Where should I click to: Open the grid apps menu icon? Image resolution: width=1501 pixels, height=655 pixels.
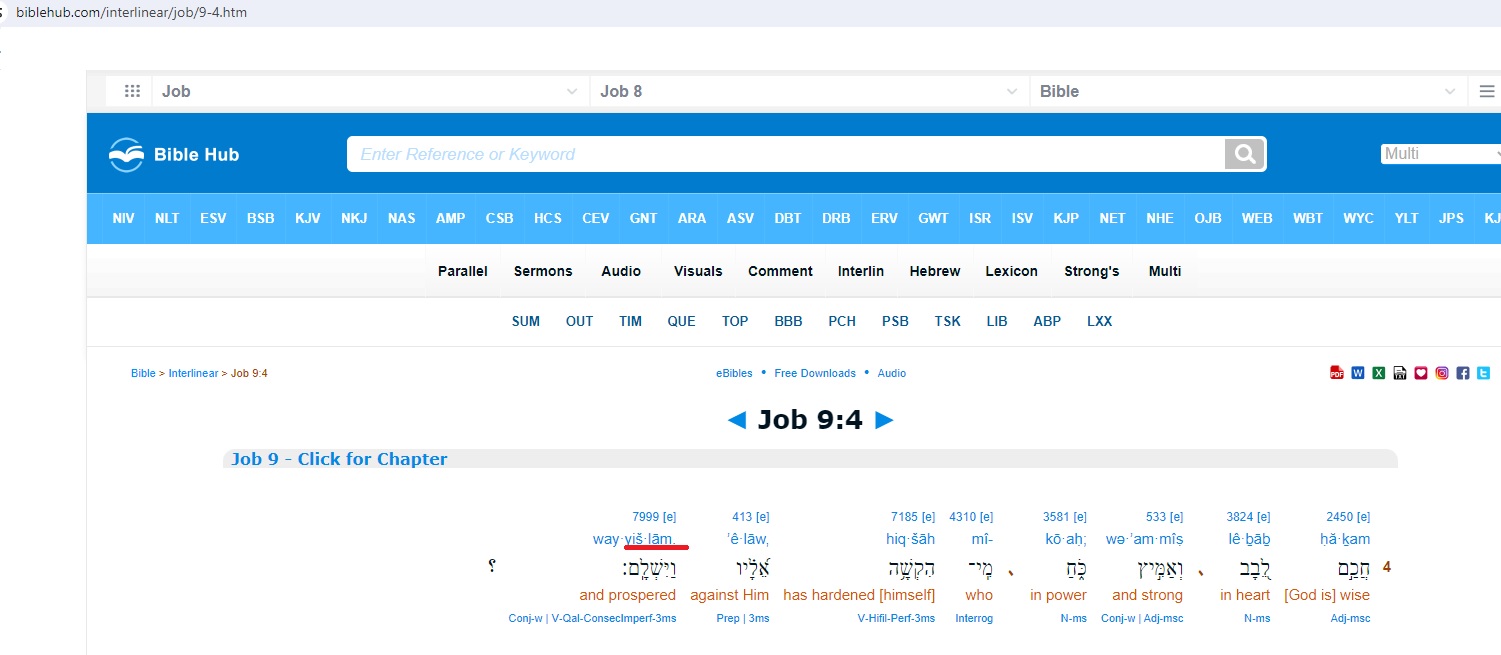132,91
